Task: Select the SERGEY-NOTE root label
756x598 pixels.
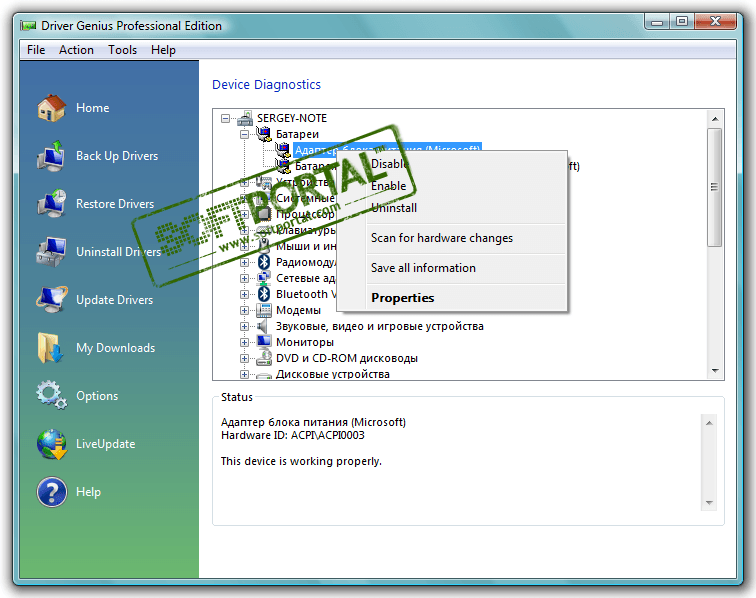Action: [x=292, y=118]
